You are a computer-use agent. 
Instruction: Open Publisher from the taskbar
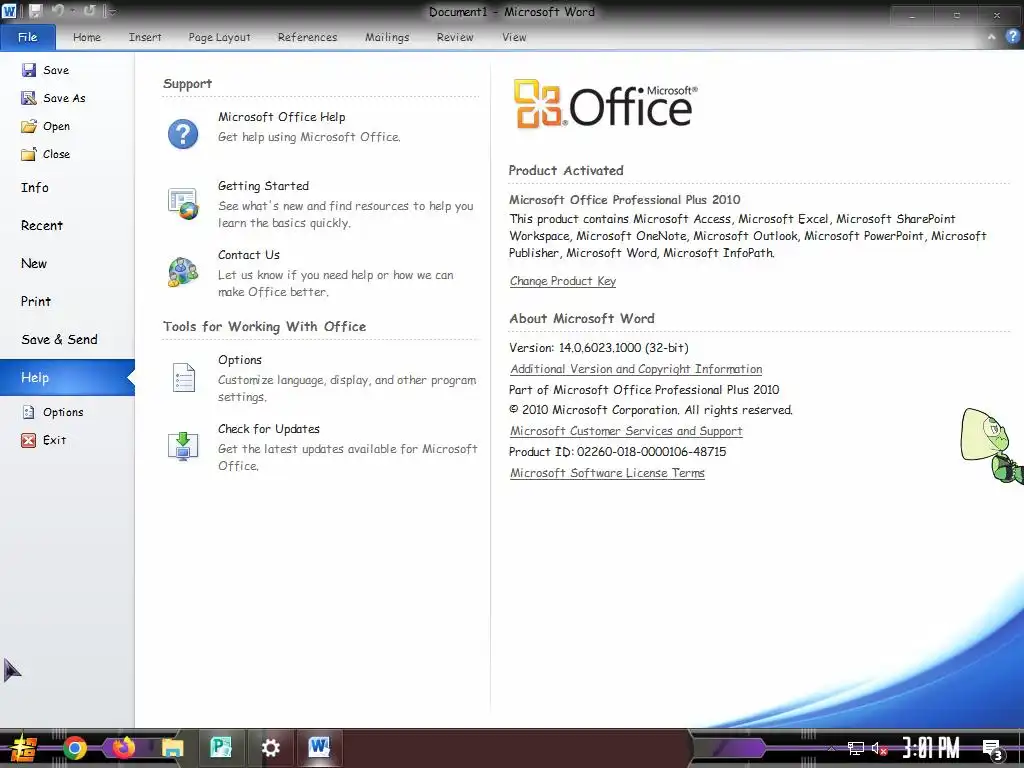click(221, 747)
